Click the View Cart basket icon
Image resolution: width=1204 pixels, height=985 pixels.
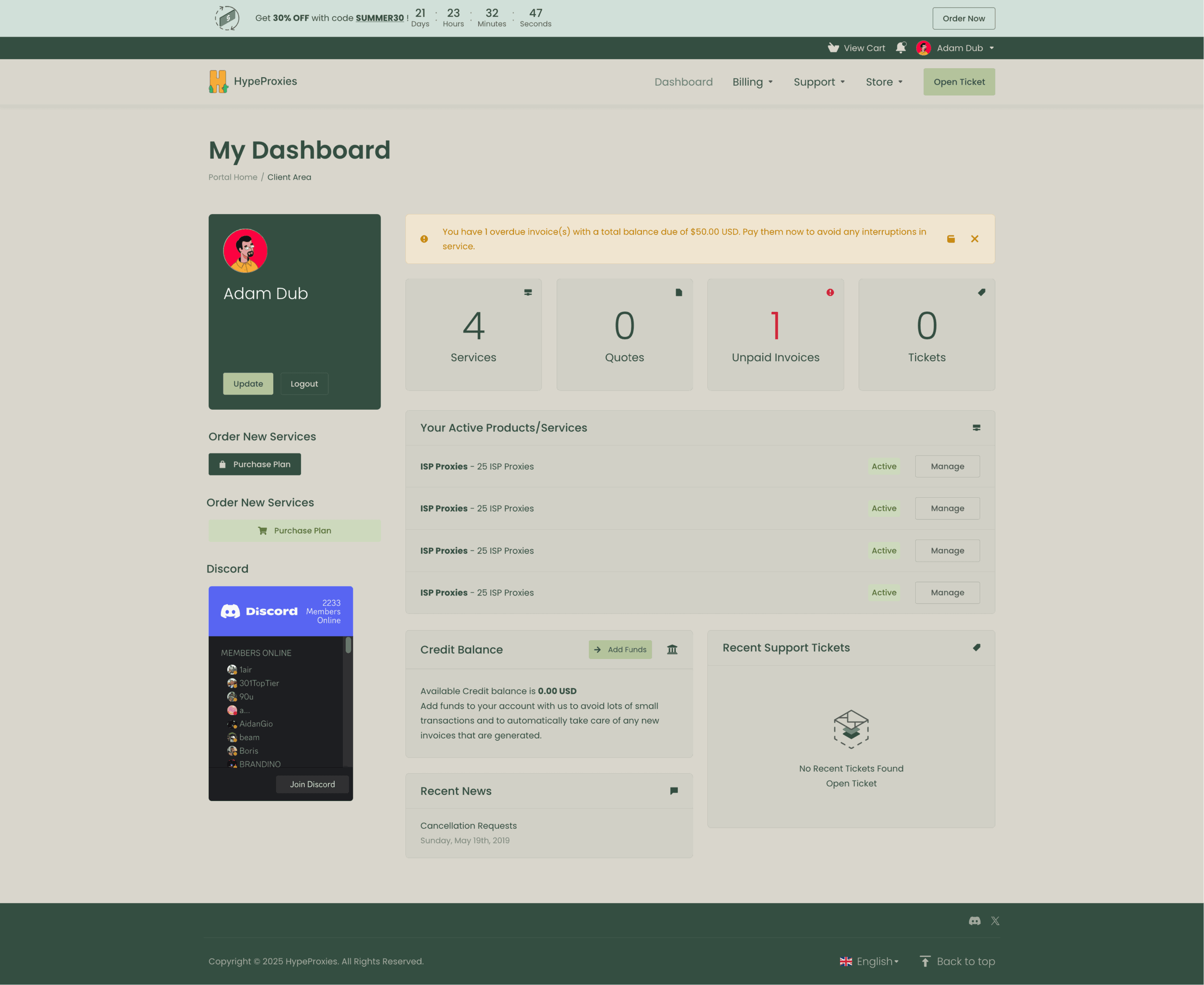tap(833, 48)
